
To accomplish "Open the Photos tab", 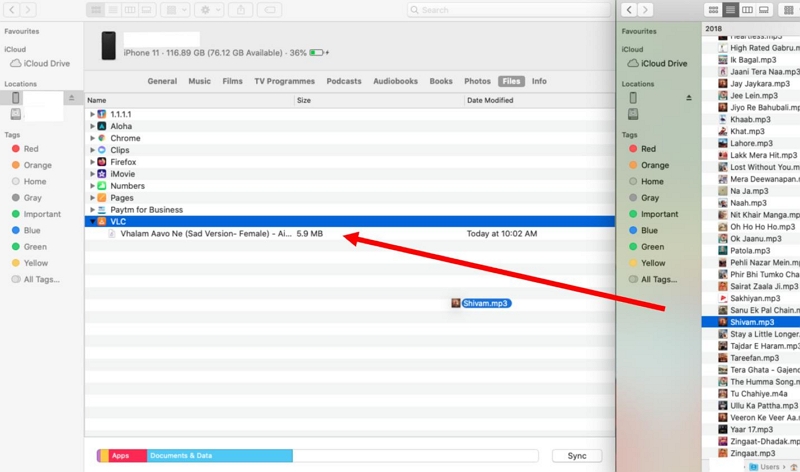I will click(478, 81).
